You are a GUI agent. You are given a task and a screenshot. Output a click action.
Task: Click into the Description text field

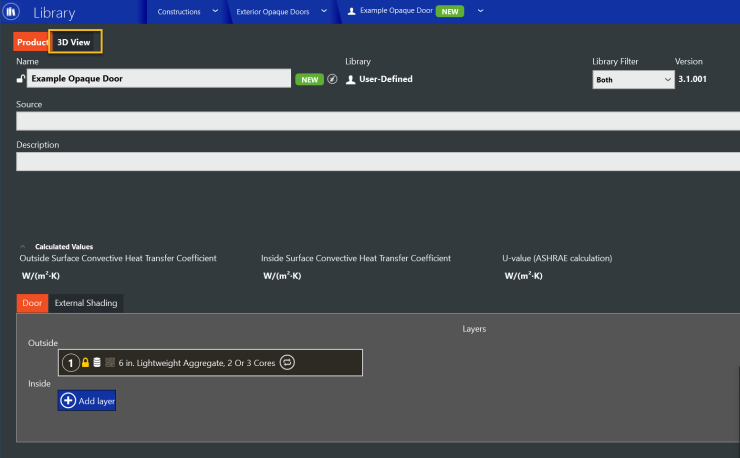tap(378, 161)
